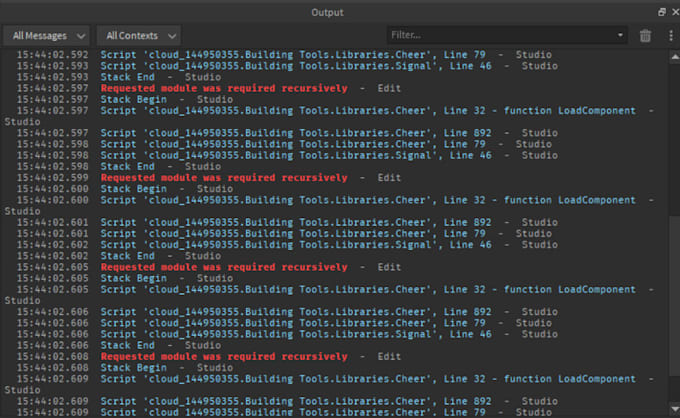
Task: Click the Signal Line 46 entry at 15:44:02.593
Action: click(310, 66)
